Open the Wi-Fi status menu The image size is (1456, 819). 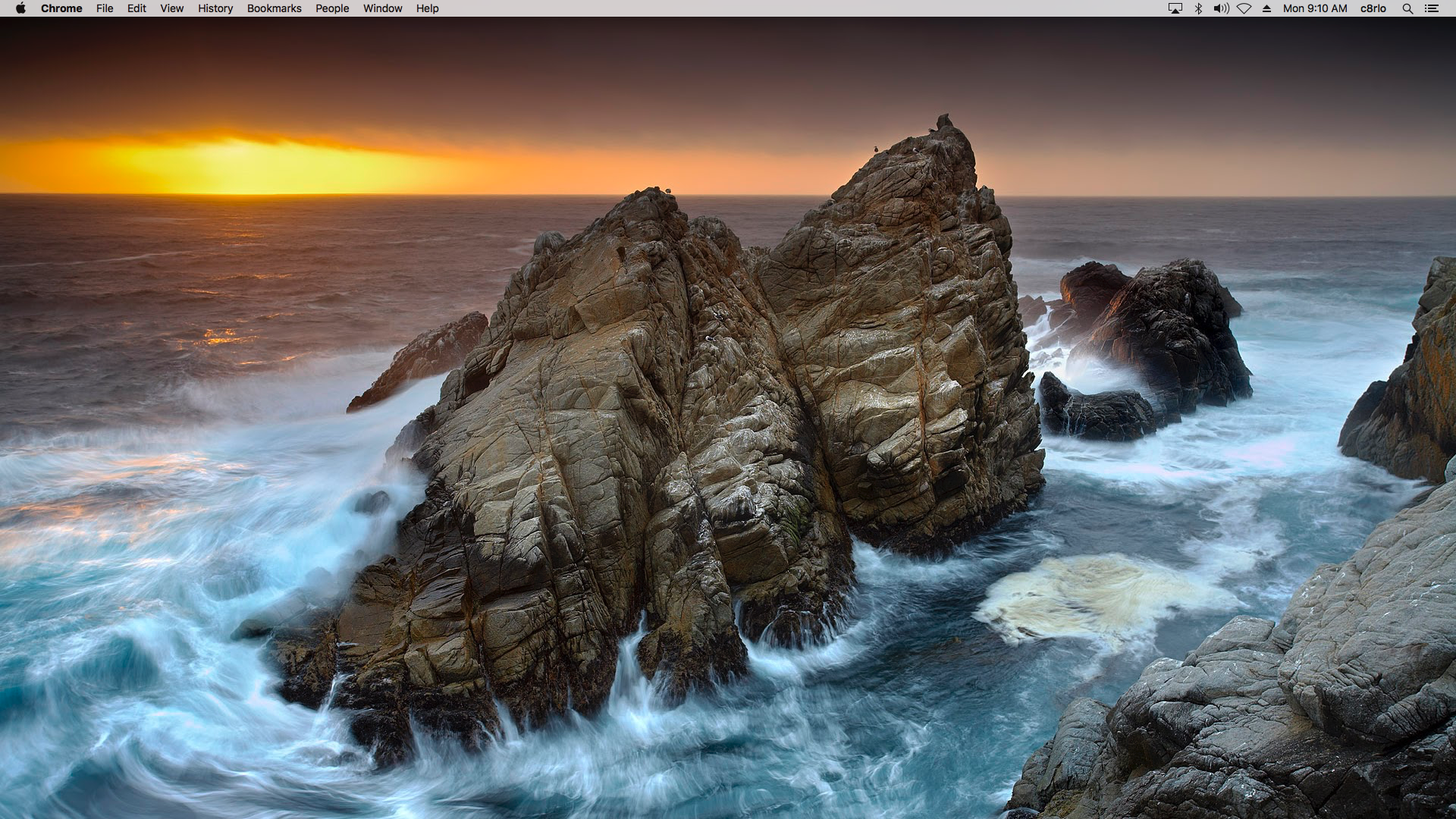[1244, 8]
